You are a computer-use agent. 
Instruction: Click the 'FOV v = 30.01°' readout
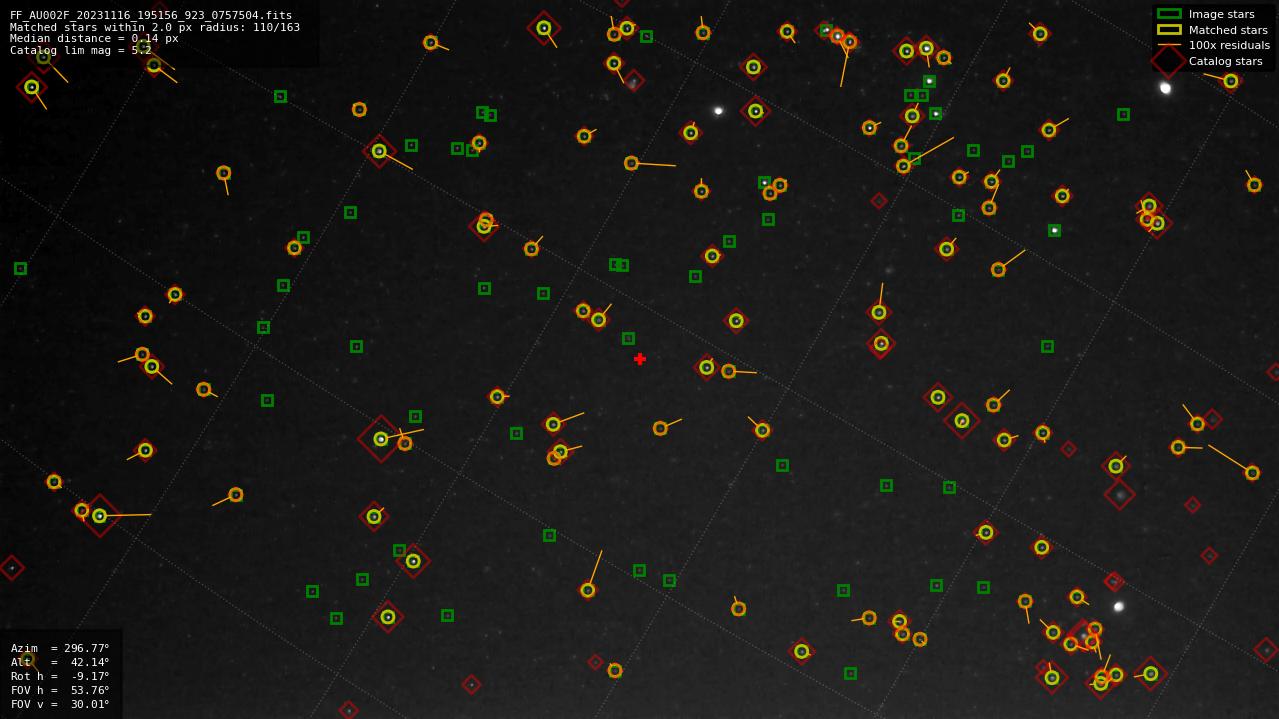[60, 704]
